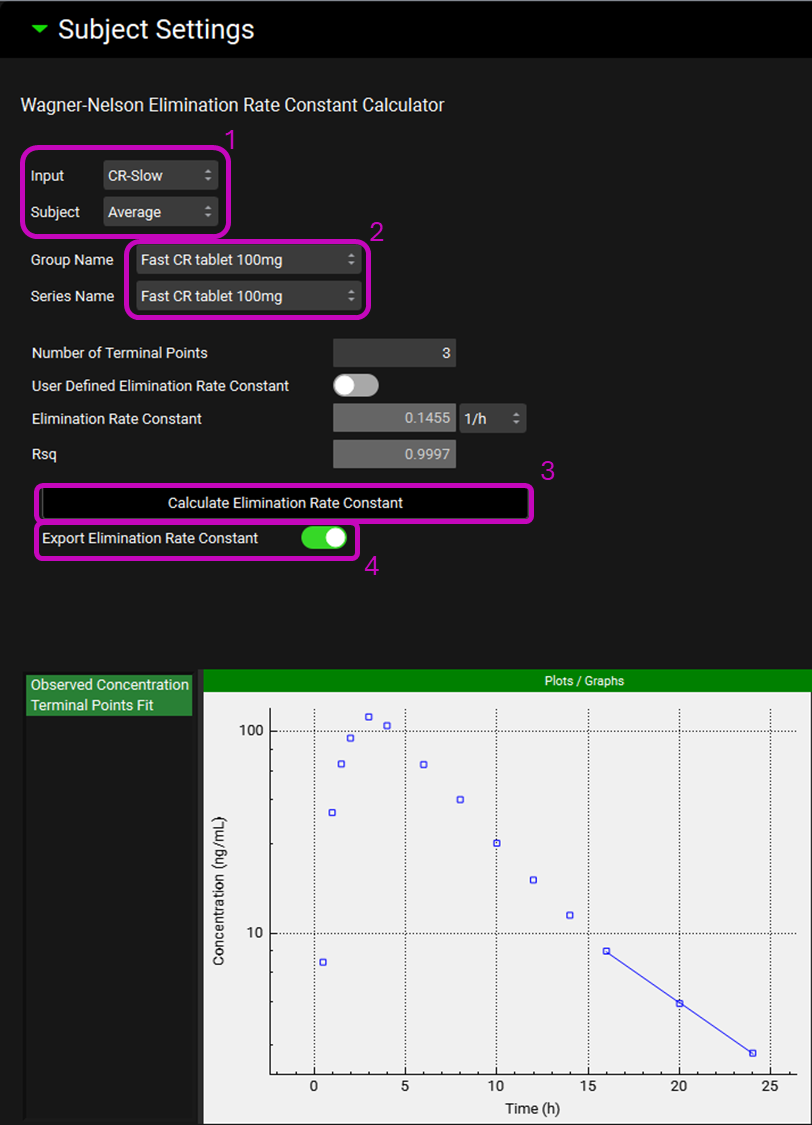
Task: Select the peak concentration data point
Action: click(369, 717)
